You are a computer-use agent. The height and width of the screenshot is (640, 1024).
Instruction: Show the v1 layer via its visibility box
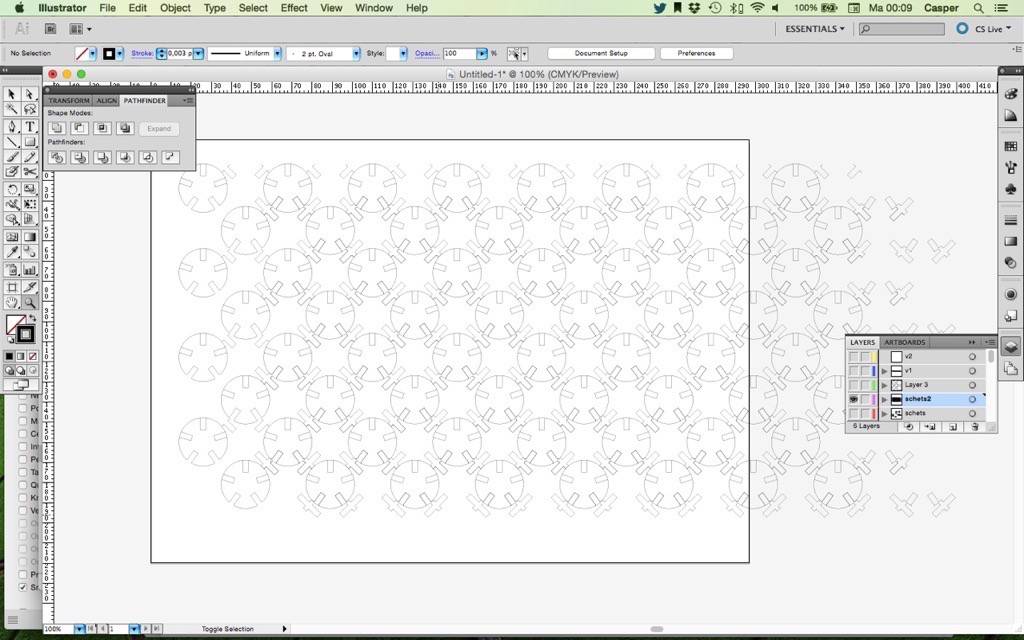[x=854, y=371]
